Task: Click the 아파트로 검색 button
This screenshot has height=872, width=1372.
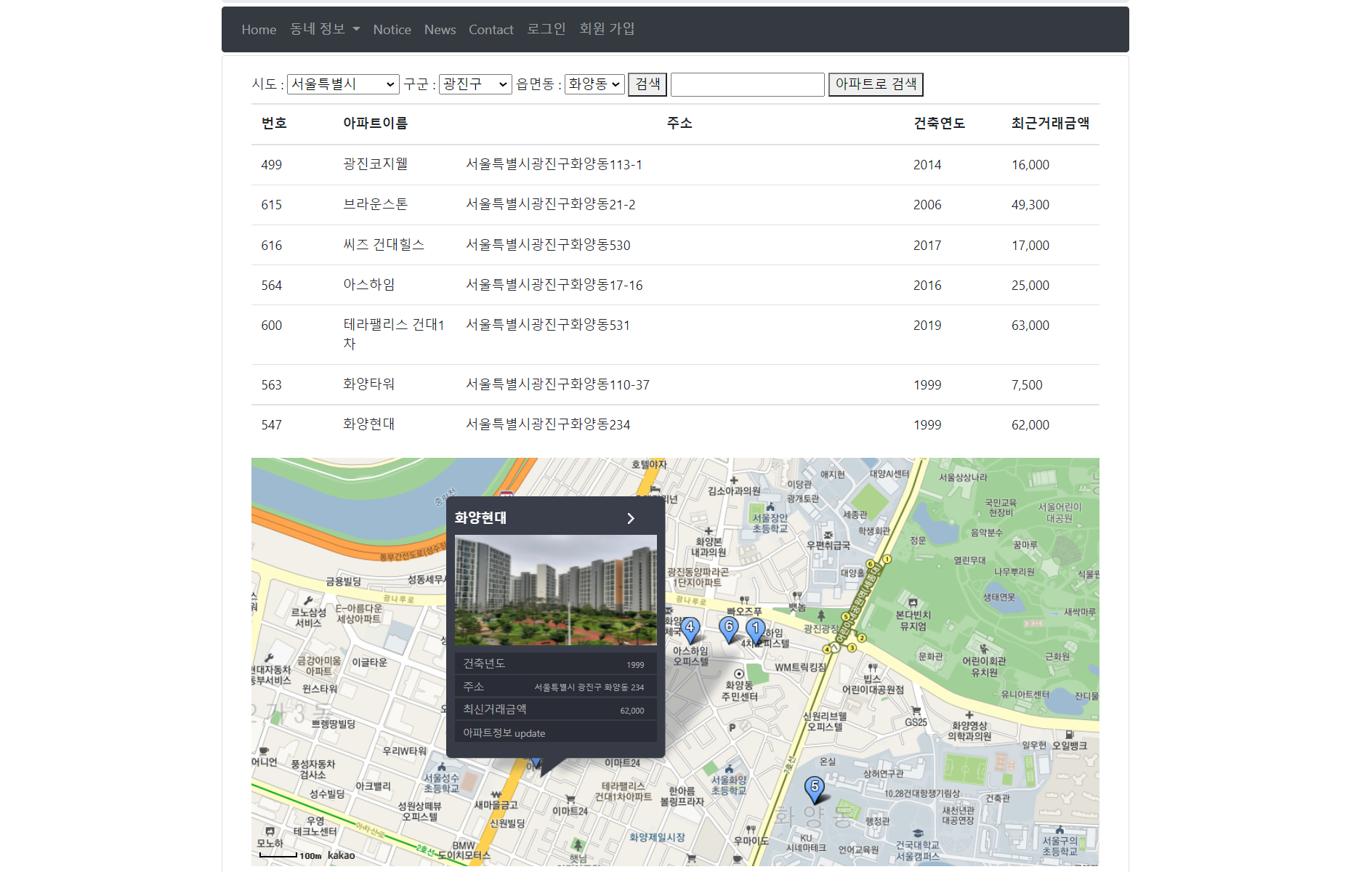Action: click(x=875, y=84)
